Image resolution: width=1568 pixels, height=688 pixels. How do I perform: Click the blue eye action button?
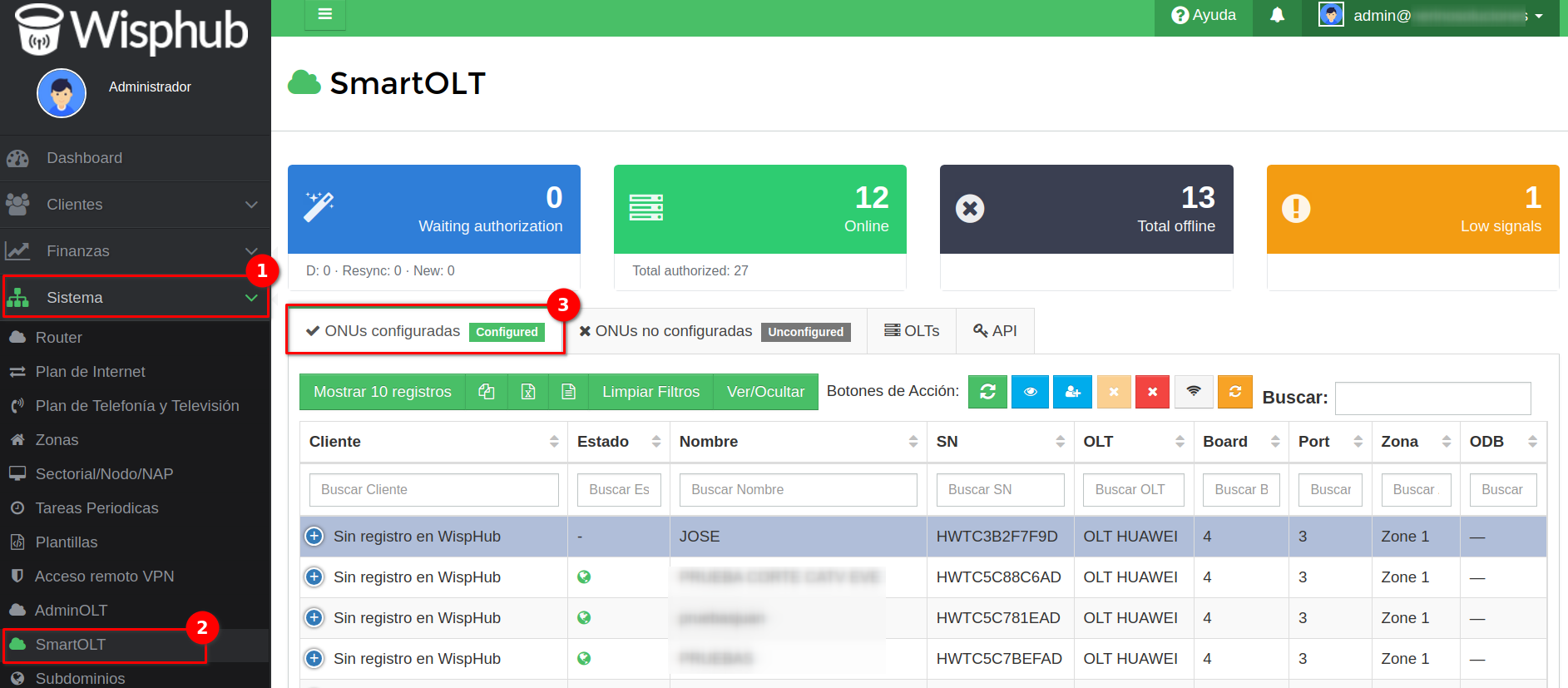[1030, 392]
